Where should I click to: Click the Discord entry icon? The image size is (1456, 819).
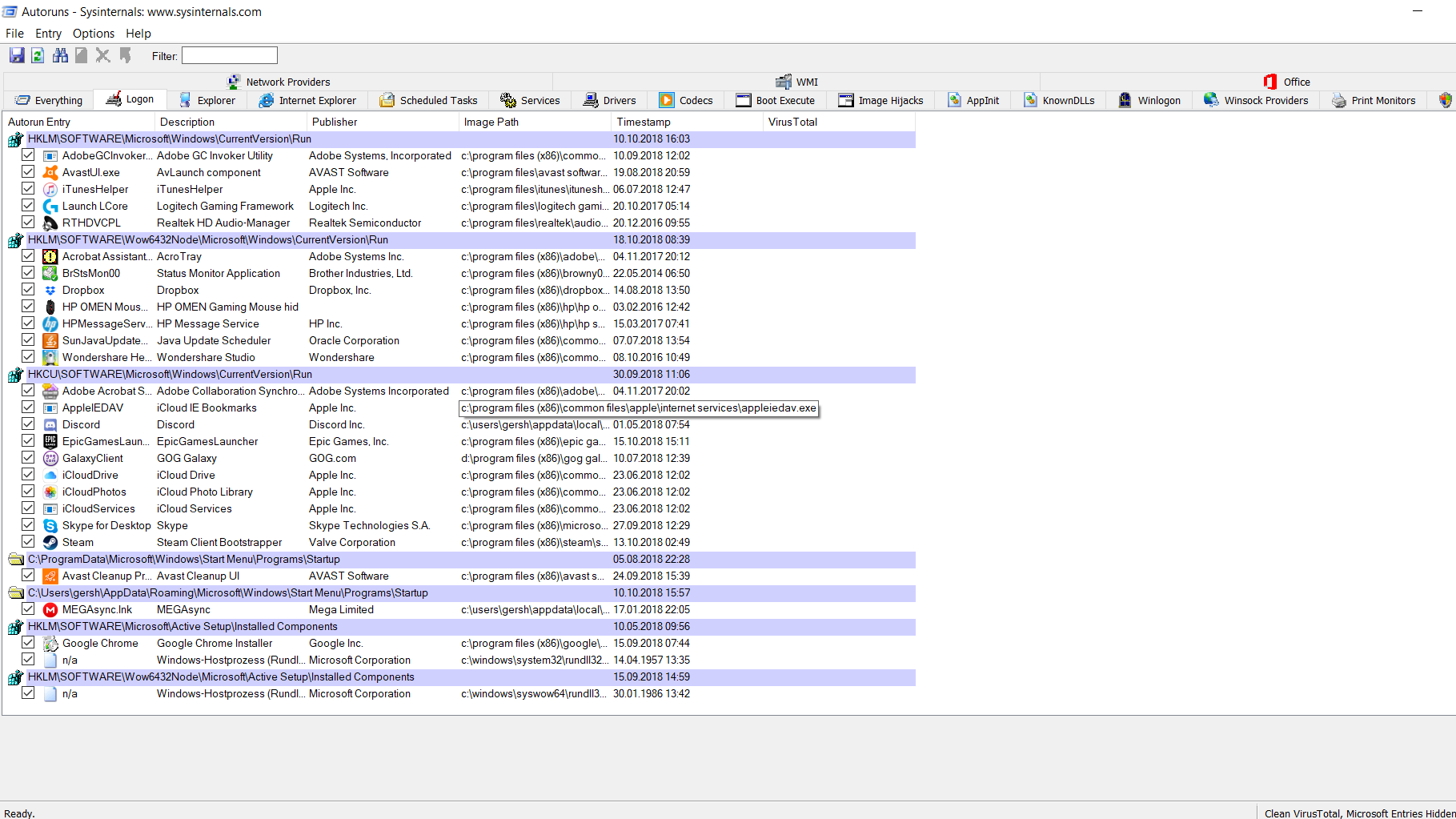pyautogui.click(x=50, y=424)
